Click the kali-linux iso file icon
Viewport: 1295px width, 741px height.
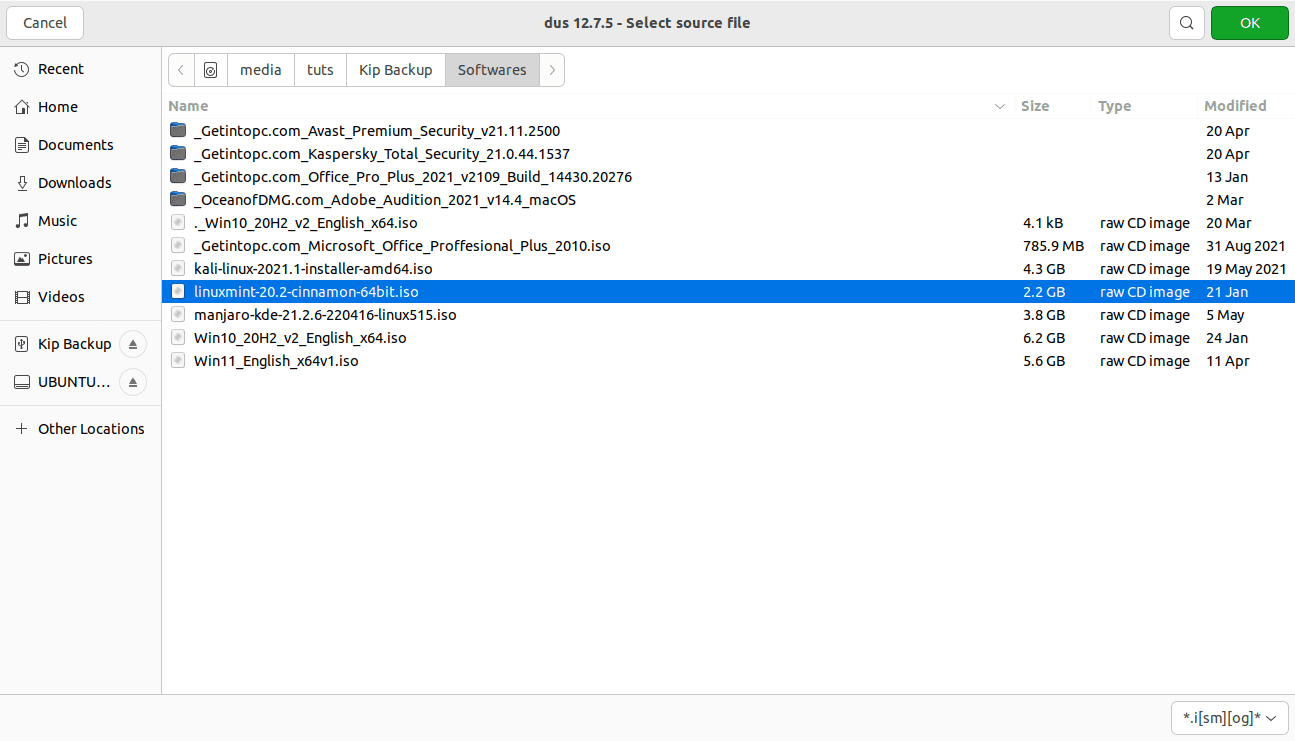tap(178, 268)
